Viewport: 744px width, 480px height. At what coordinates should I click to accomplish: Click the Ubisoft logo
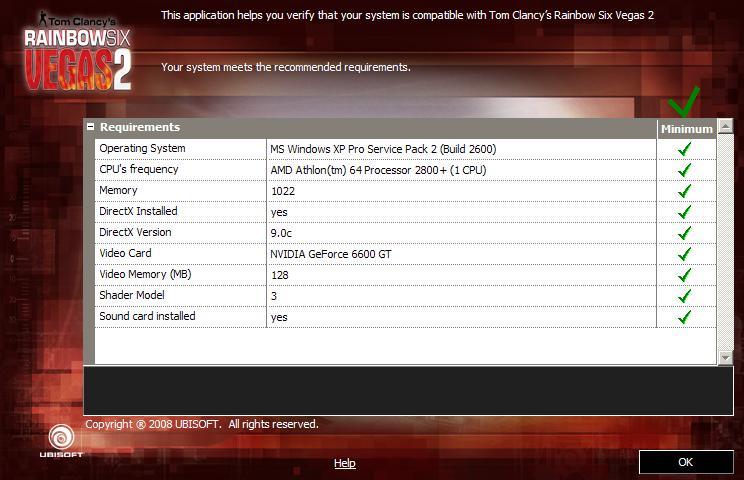(61, 441)
